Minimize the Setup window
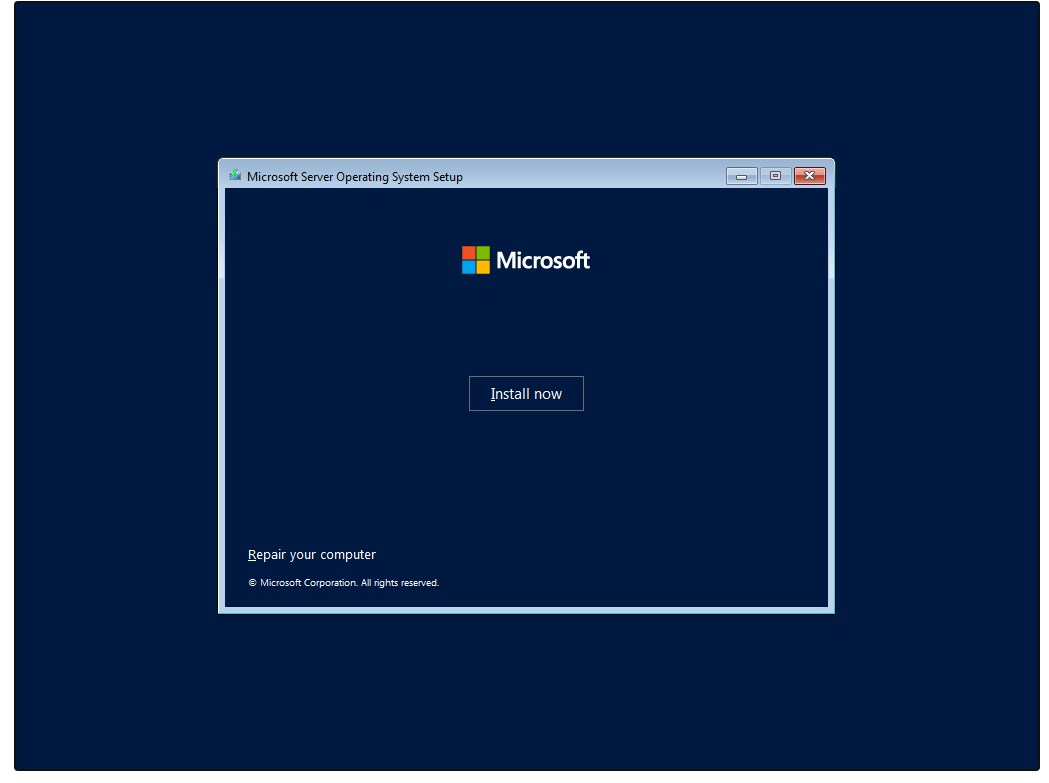Screen dimensions: 1049x783 741,176
